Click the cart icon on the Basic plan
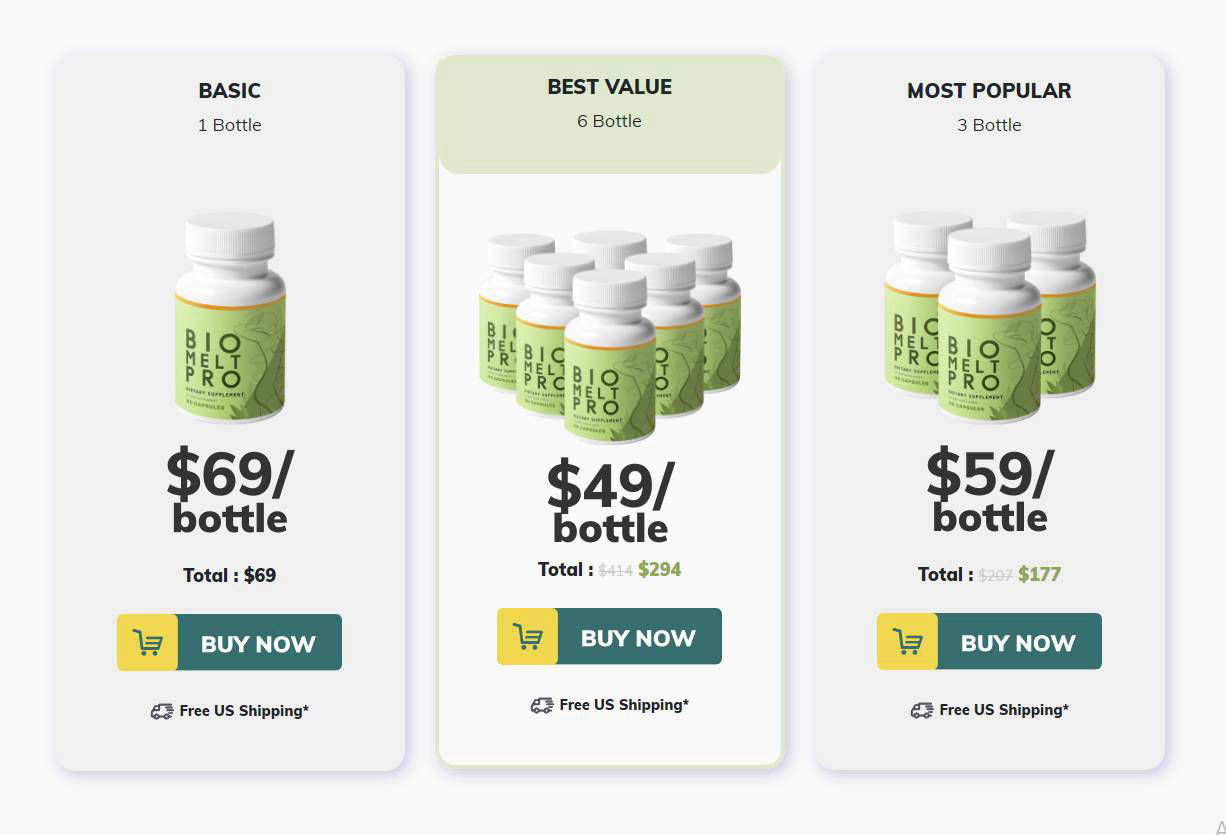 pos(147,642)
